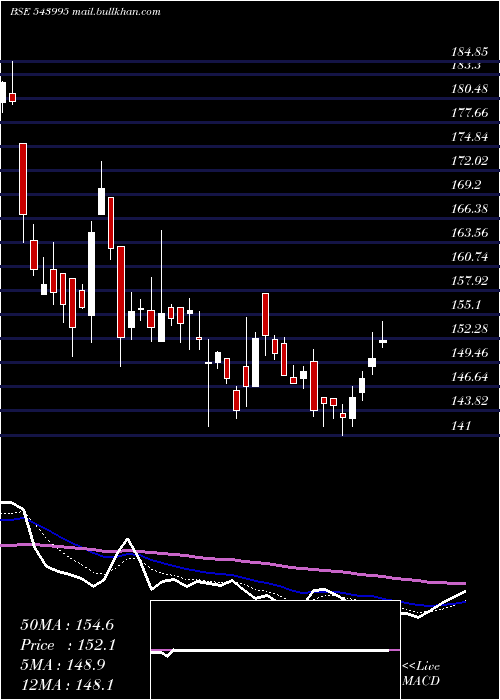Click the 50MA : 154.6 readout
This screenshot has height=700, width=500.
(x=67, y=625)
